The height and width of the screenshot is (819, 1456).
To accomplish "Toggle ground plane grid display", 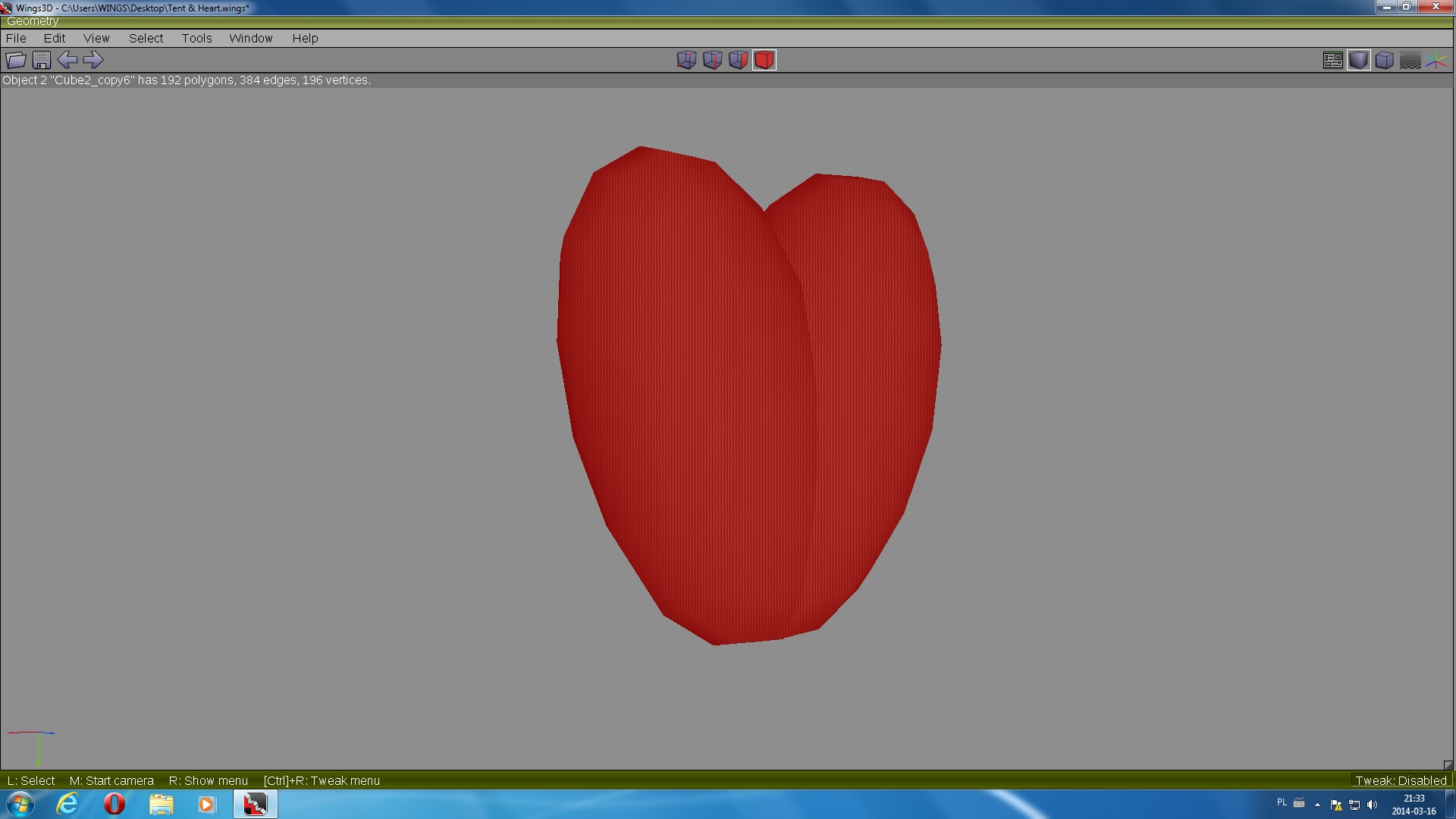I will pos(1410,60).
